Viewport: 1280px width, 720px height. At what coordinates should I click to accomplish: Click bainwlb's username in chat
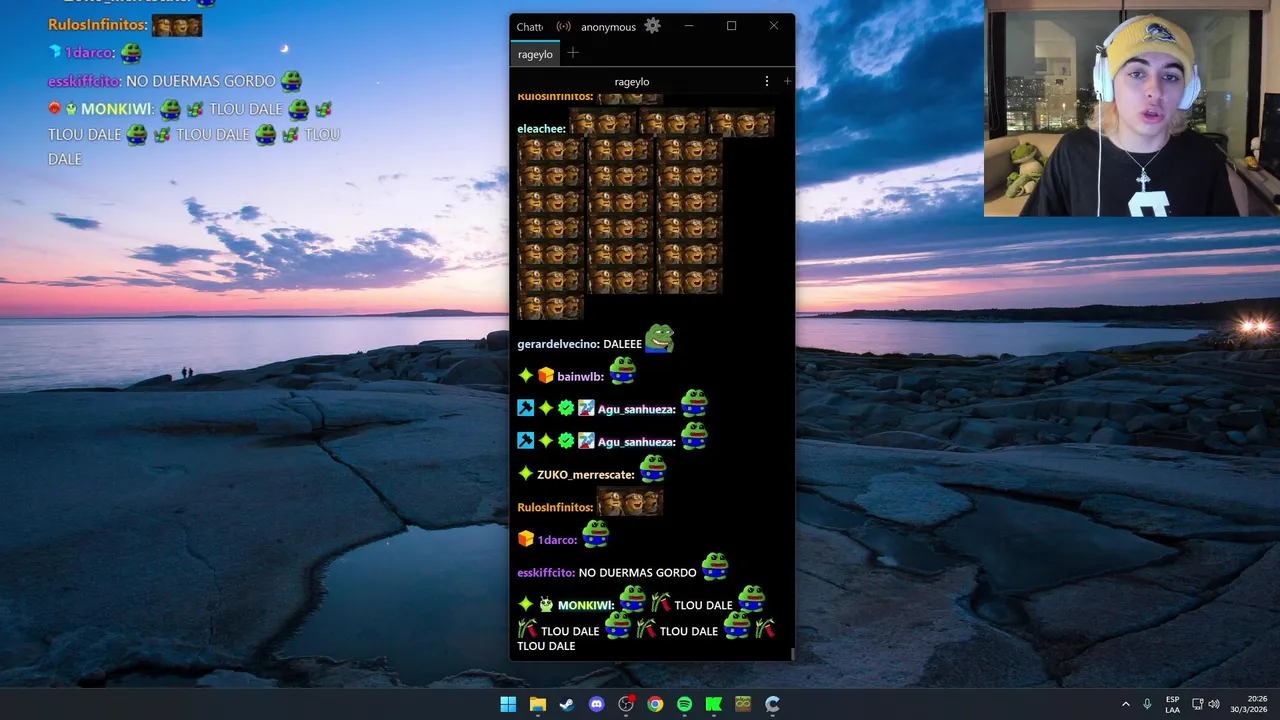(580, 377)
